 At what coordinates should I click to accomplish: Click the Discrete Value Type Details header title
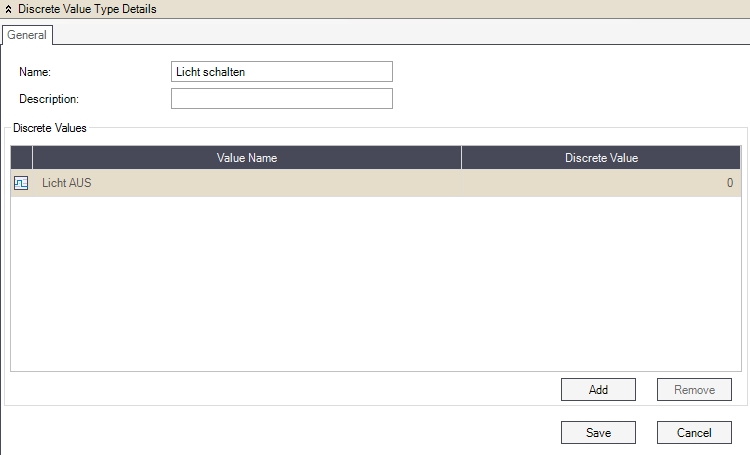[87, 9]
